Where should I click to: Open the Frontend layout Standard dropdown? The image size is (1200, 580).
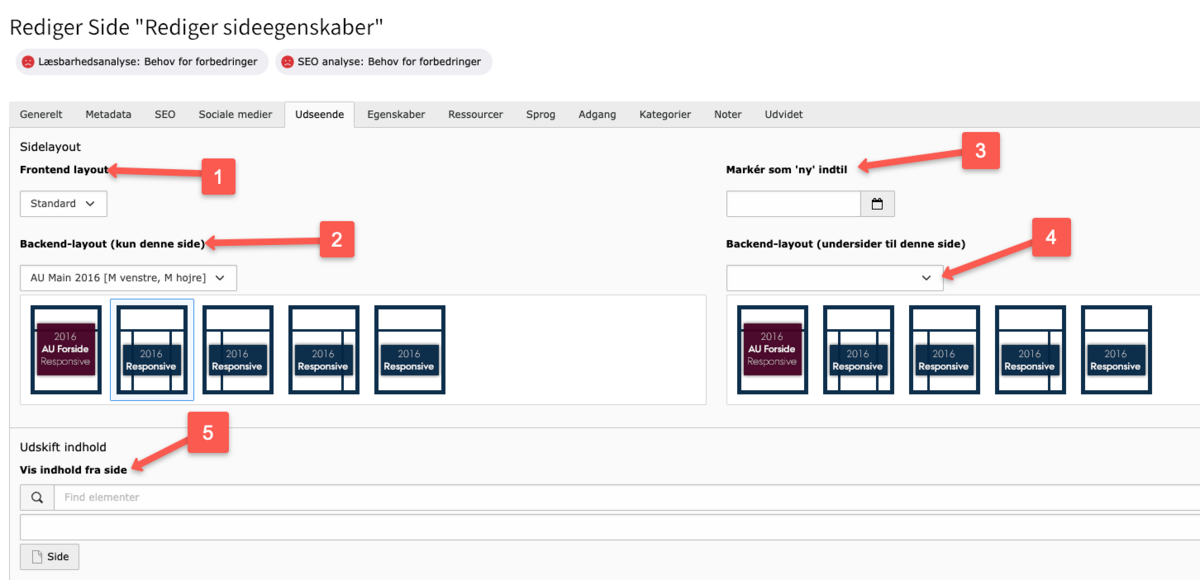[x=63, y=204]
